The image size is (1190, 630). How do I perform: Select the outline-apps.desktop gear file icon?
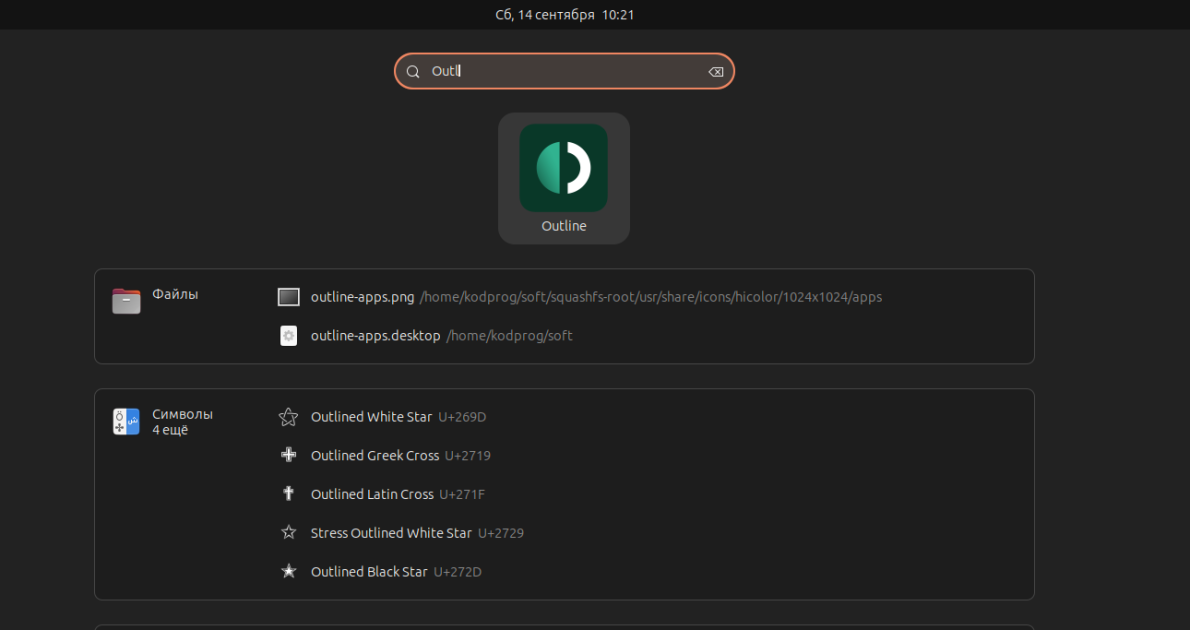(x=288, y=335)
